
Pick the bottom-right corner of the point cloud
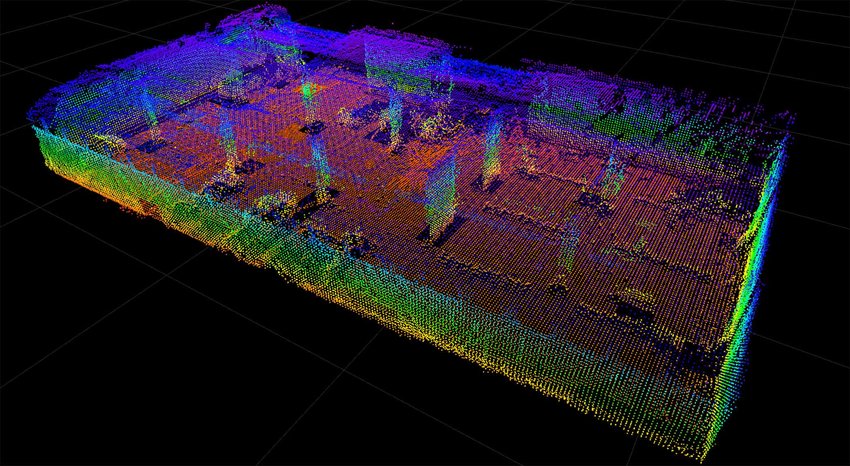712,455
